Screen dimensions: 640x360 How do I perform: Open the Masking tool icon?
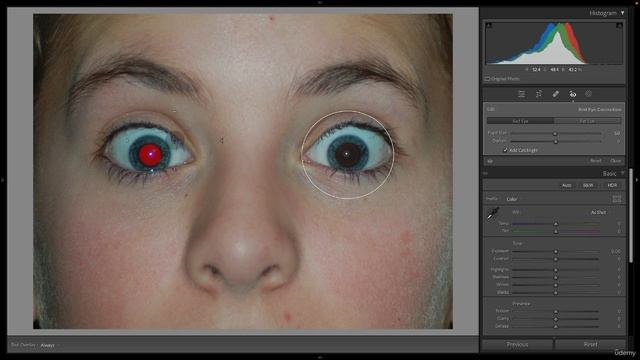click(x=588, y=94)
